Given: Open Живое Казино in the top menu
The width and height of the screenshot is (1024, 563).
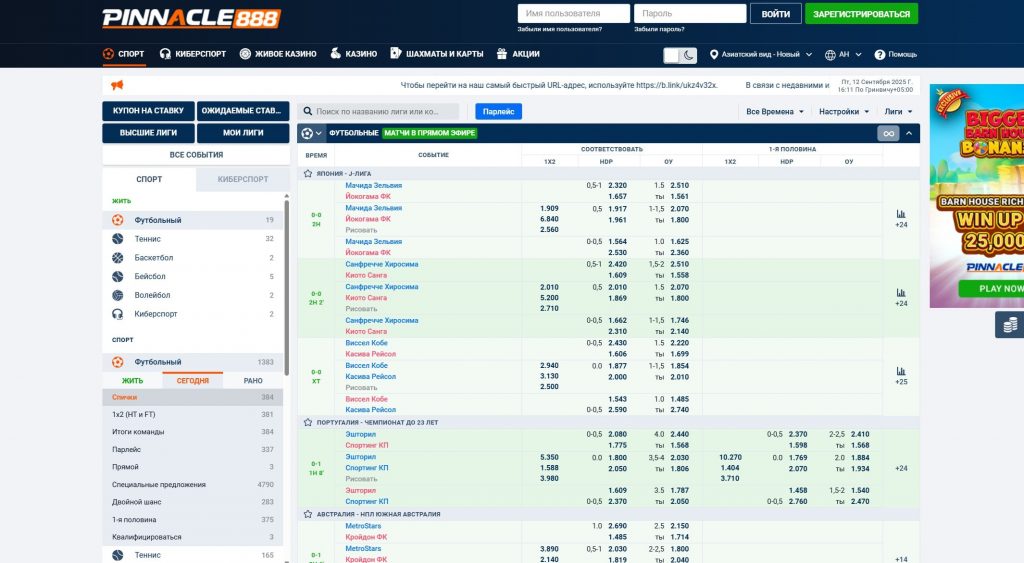Looking at the screenshot, I should coord(278,54).
